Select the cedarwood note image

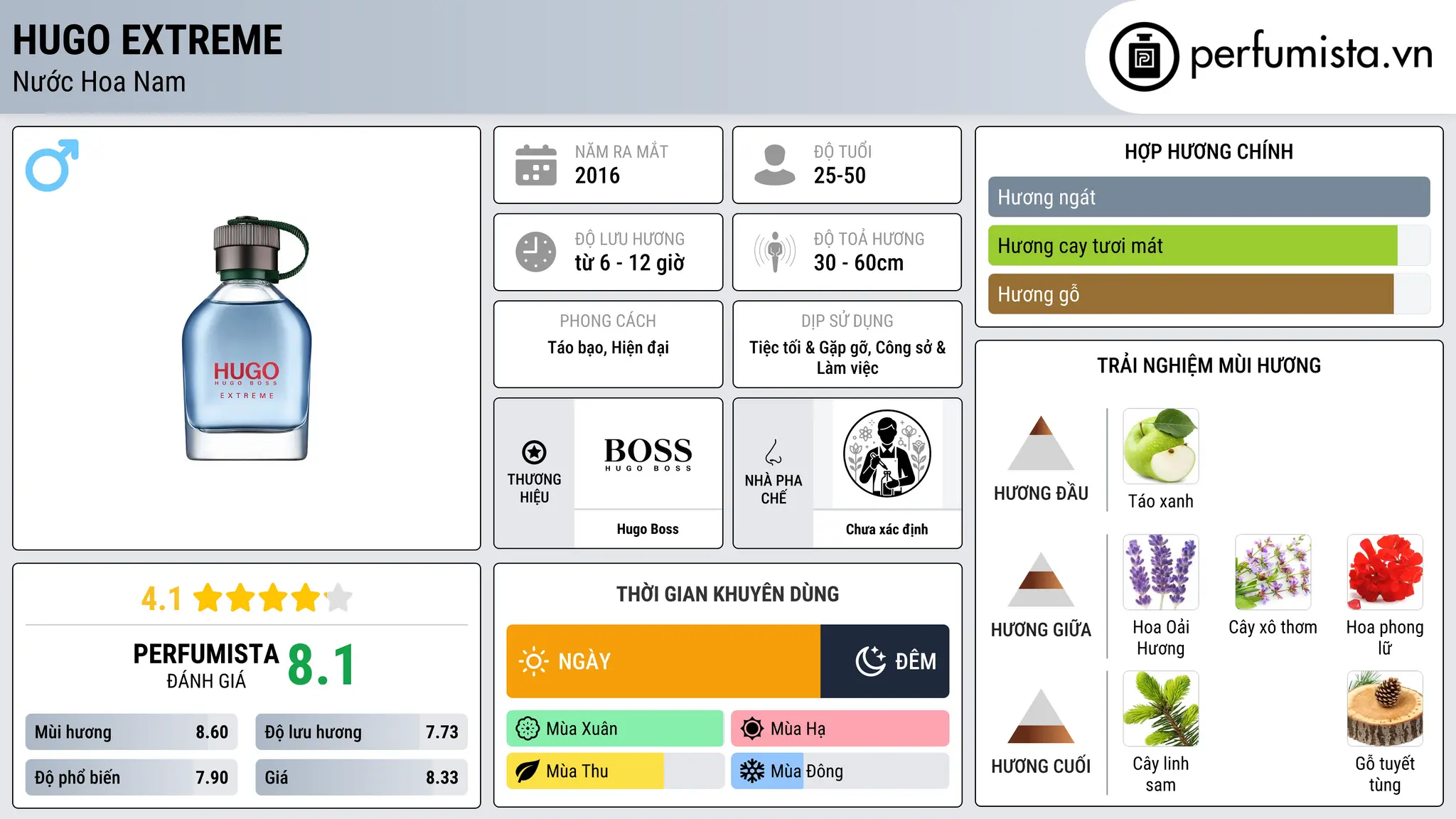pyautogui.click(x=1385, y=709)
